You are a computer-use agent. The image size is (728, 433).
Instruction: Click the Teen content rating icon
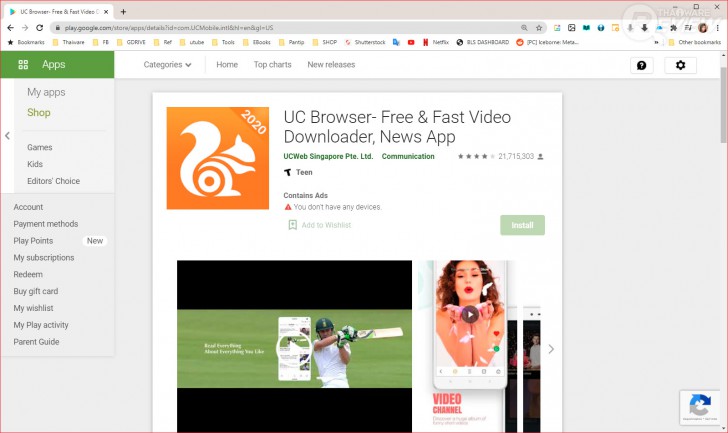pyautogui.click(x=288, y=172)
